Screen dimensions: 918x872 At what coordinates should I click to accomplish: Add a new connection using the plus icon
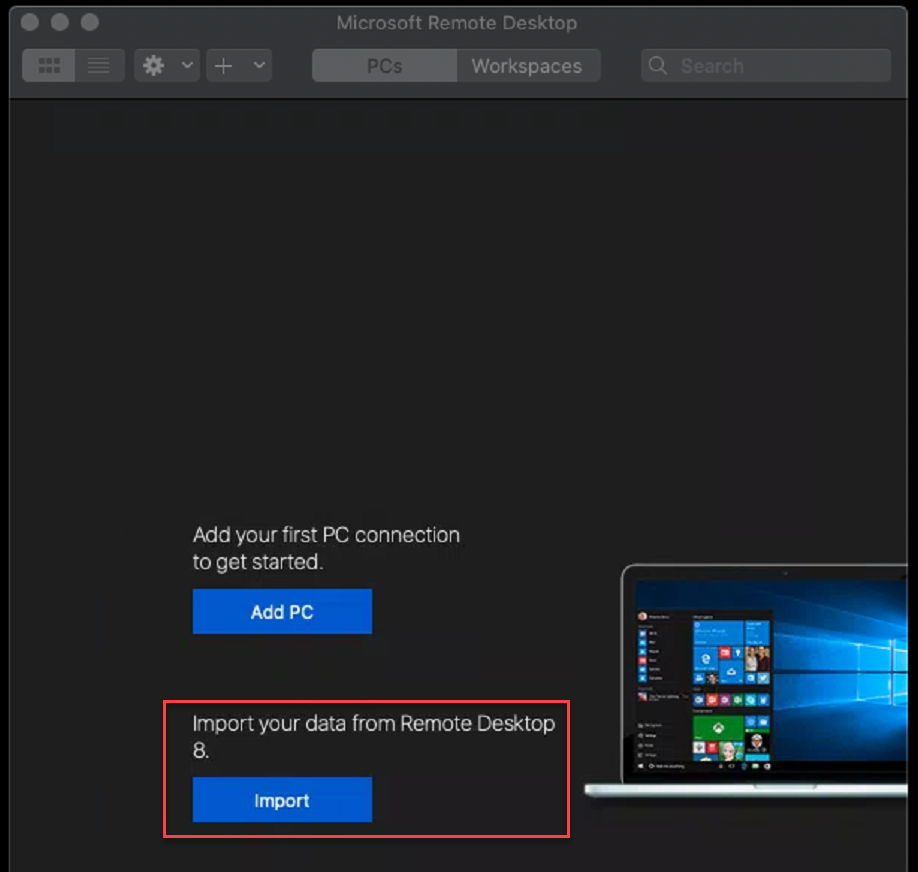pos(221,65)
